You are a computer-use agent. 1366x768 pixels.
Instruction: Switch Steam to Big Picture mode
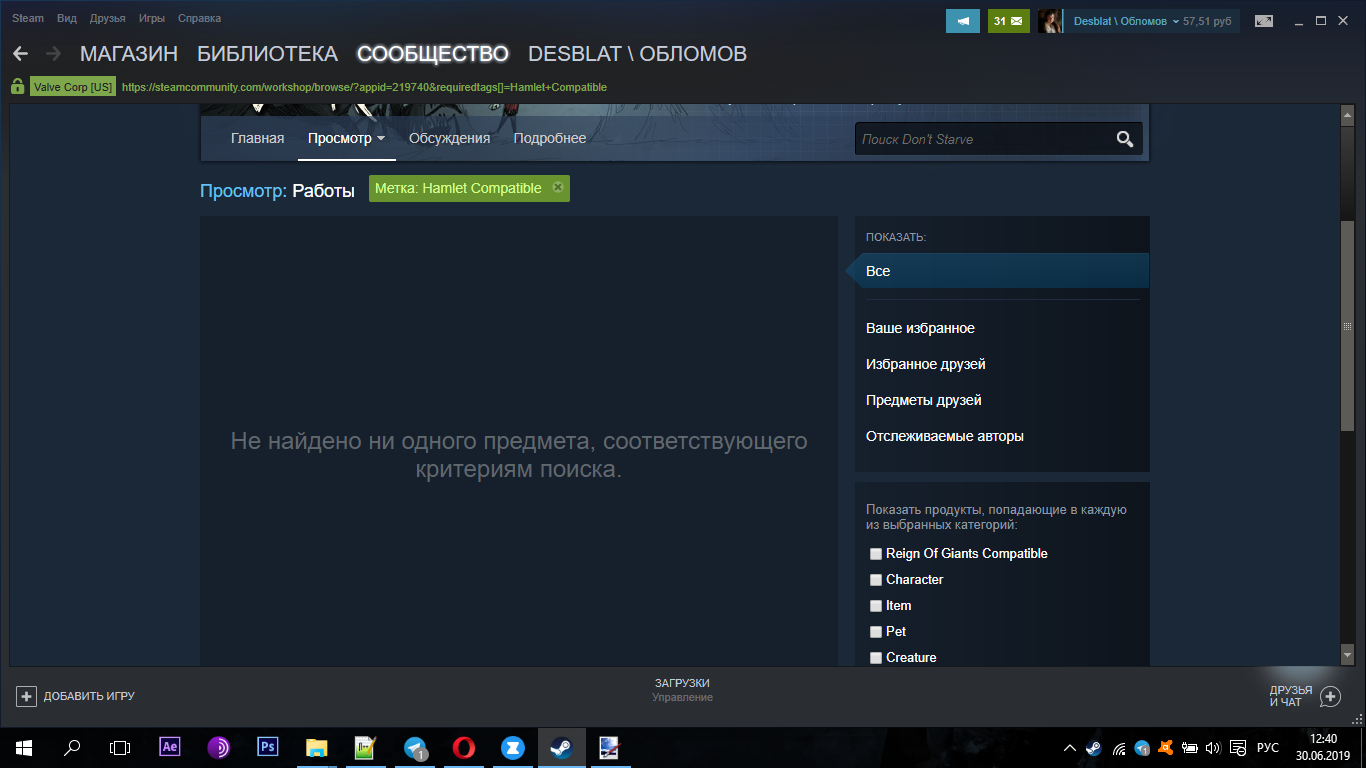coord(1264,21)
